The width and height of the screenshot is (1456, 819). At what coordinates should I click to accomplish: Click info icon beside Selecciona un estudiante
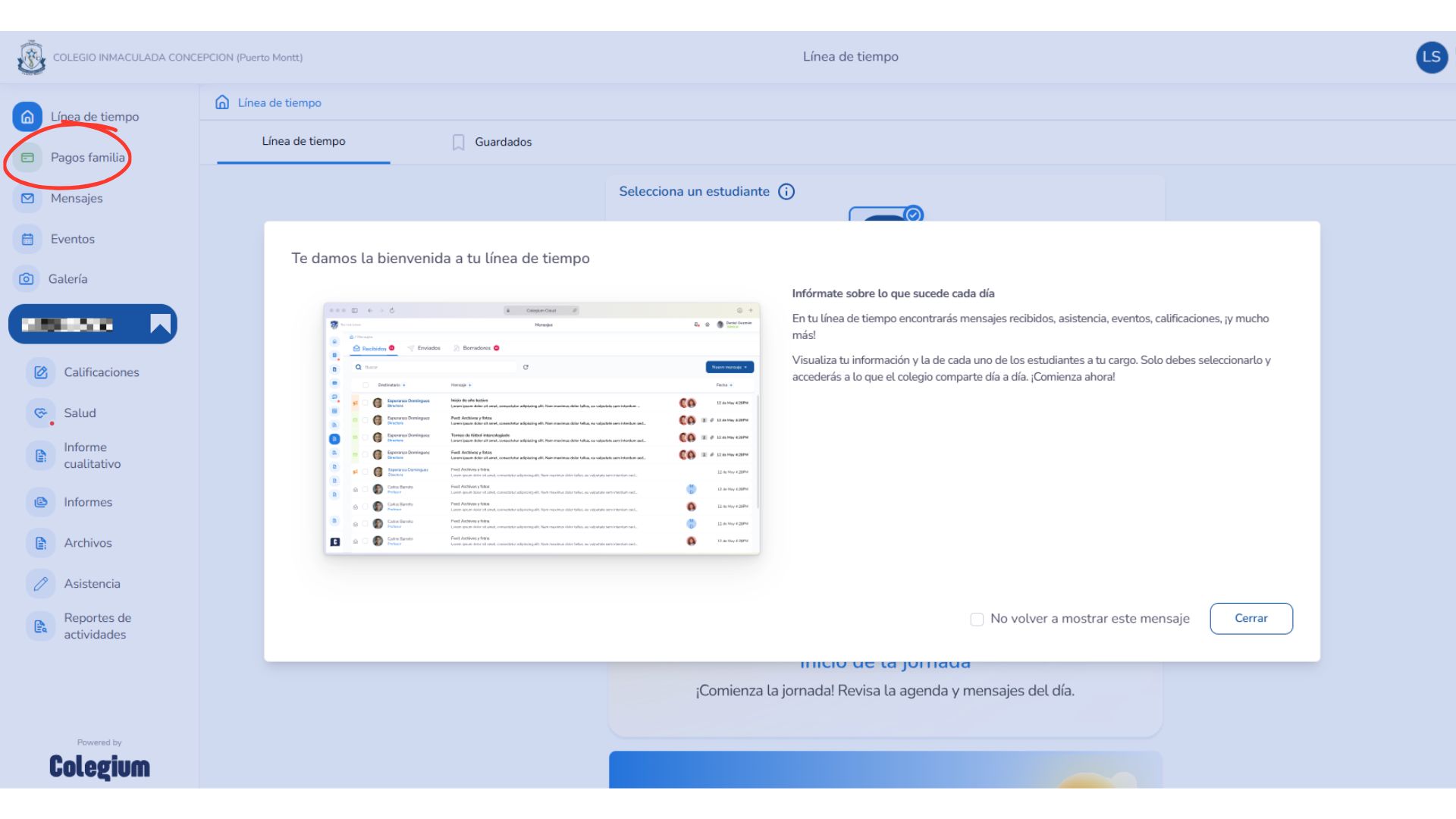pyautogui.click(x=786, y=192)
